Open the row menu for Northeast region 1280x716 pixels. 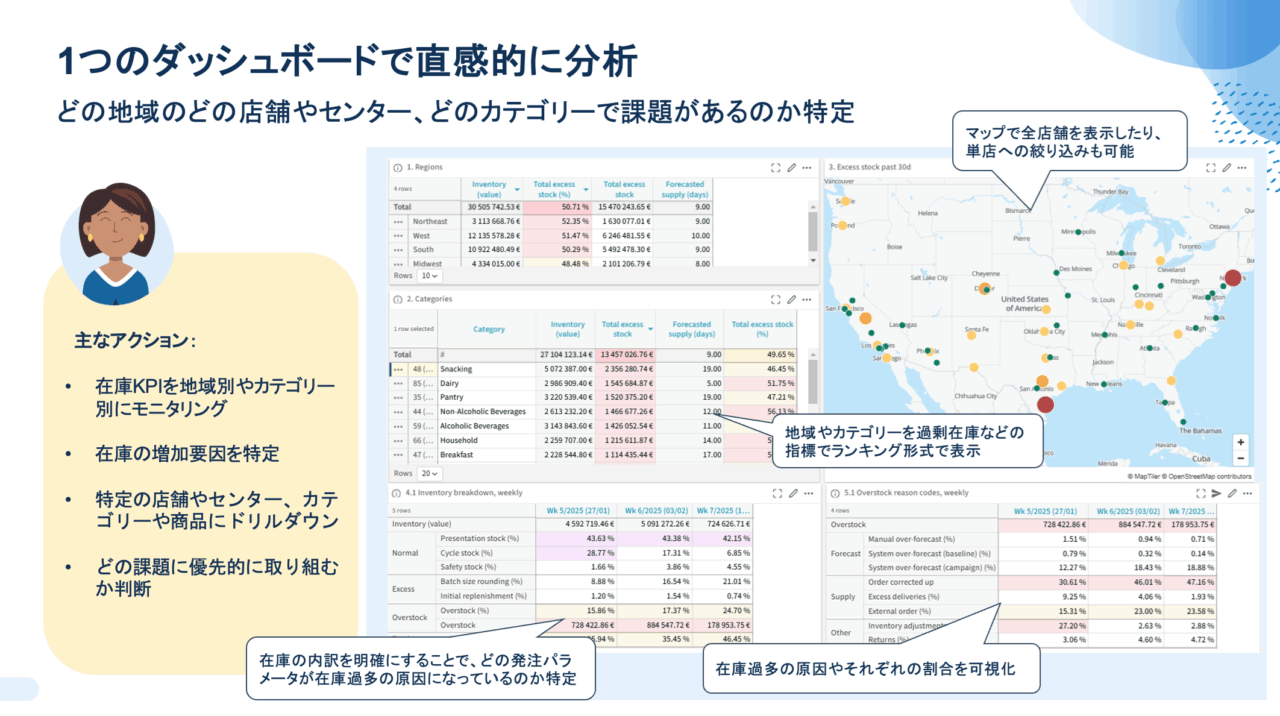399,221
